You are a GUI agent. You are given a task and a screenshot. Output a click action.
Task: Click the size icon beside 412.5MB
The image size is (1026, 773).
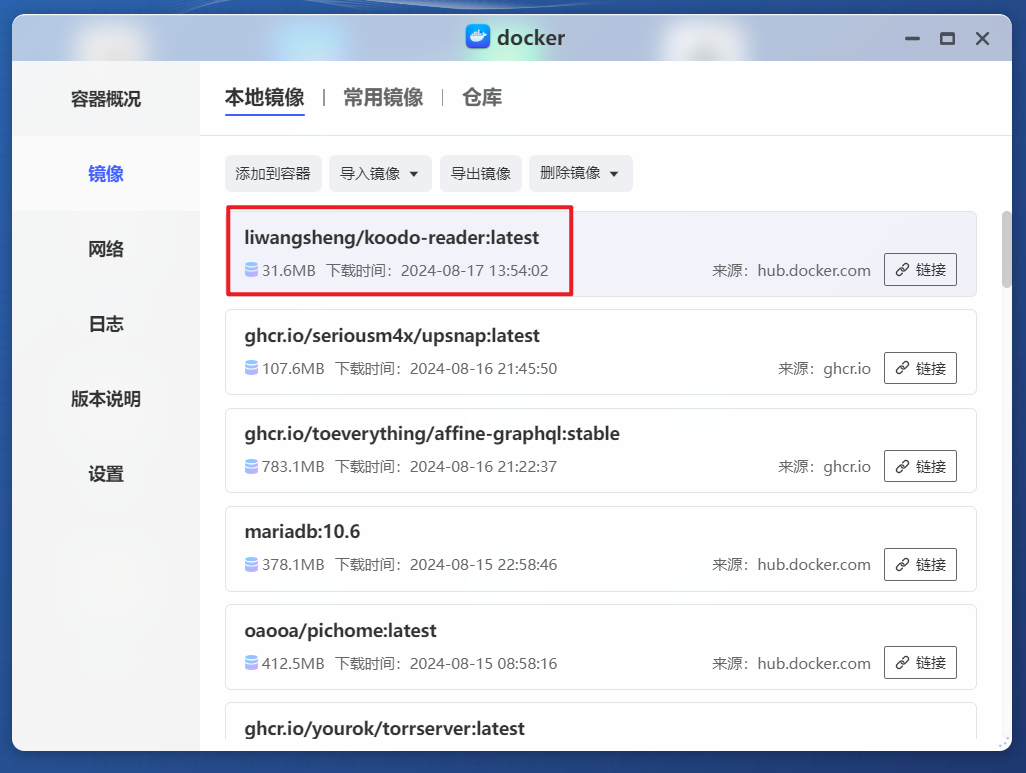[251, 663]
